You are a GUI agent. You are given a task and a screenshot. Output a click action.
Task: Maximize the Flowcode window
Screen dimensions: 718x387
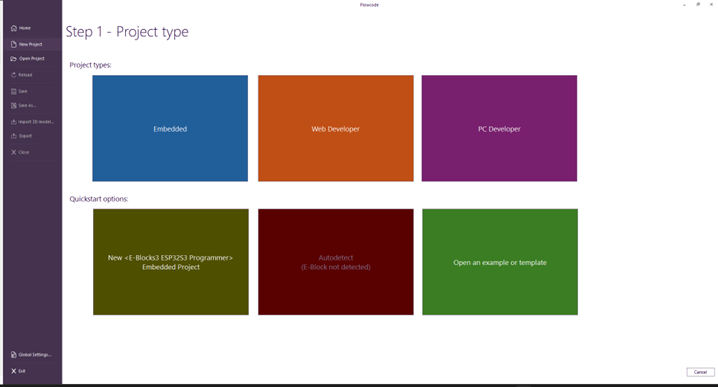click(698, 4)
